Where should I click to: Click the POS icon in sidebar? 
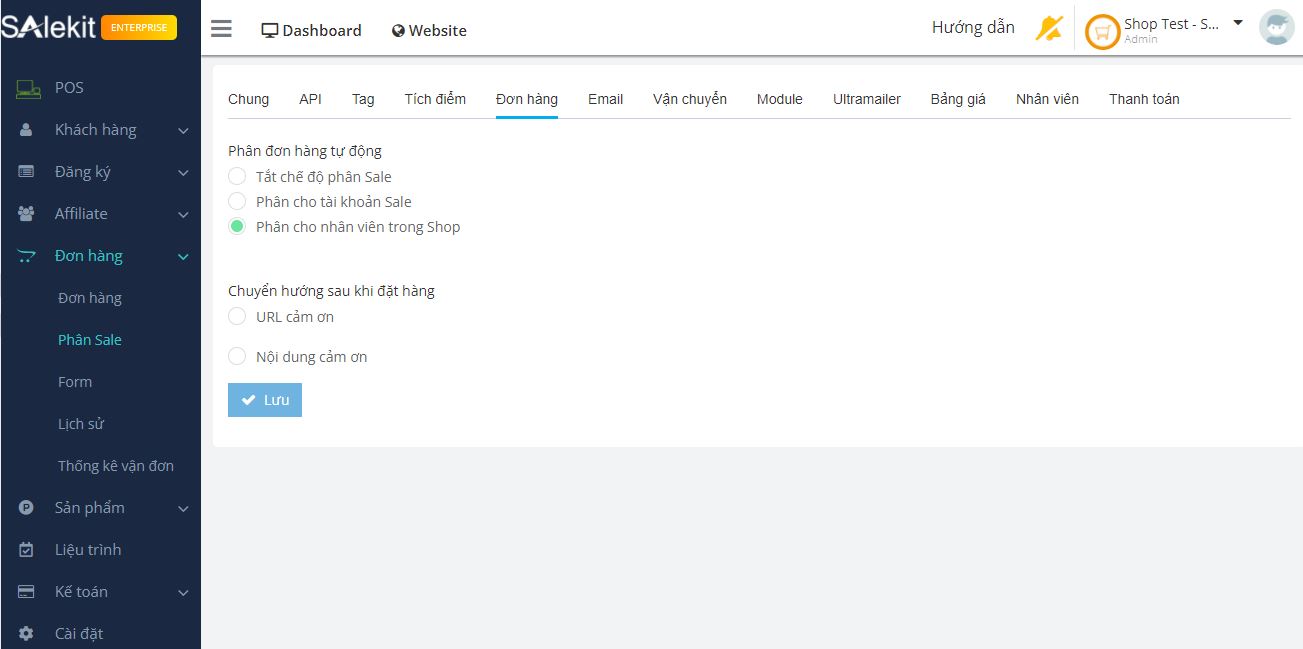27,88
